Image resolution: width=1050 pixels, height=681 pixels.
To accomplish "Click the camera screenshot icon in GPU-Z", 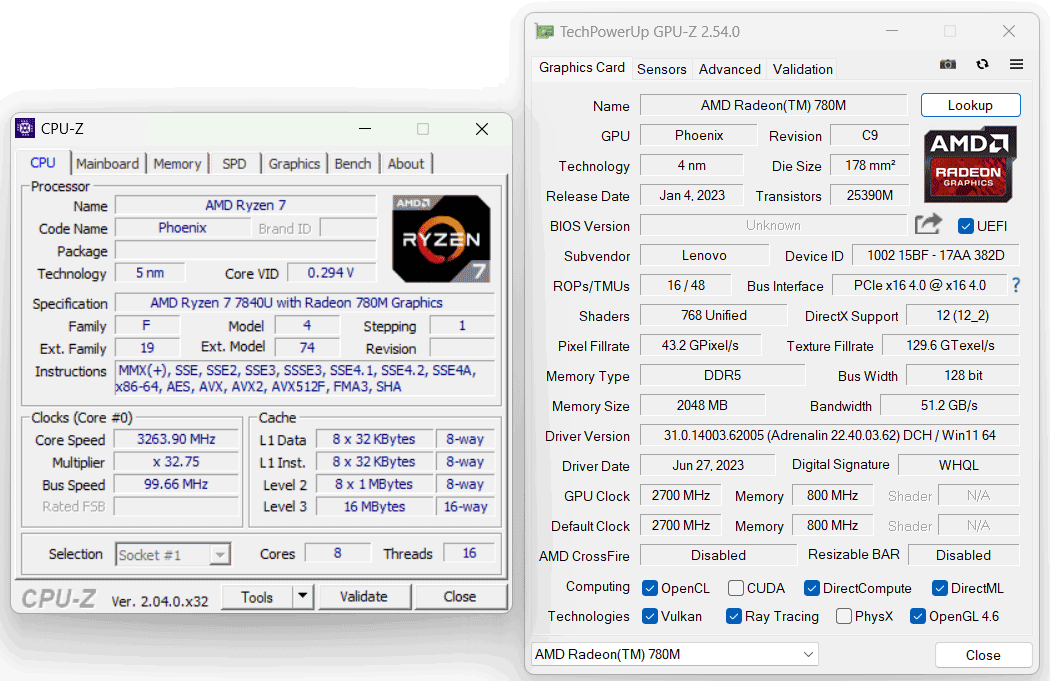I will [947, 64].
